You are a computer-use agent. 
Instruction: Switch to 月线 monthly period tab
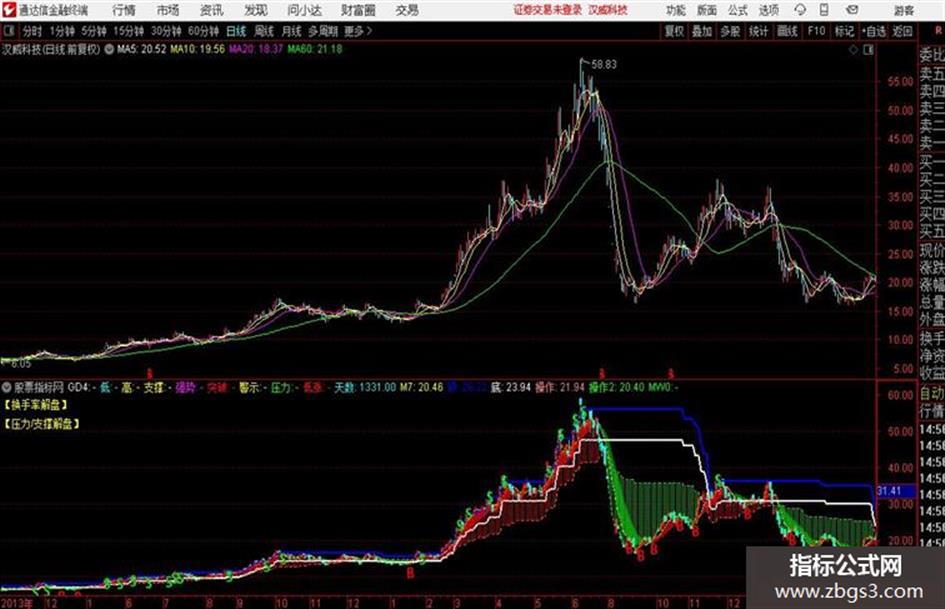coord(292,31)
